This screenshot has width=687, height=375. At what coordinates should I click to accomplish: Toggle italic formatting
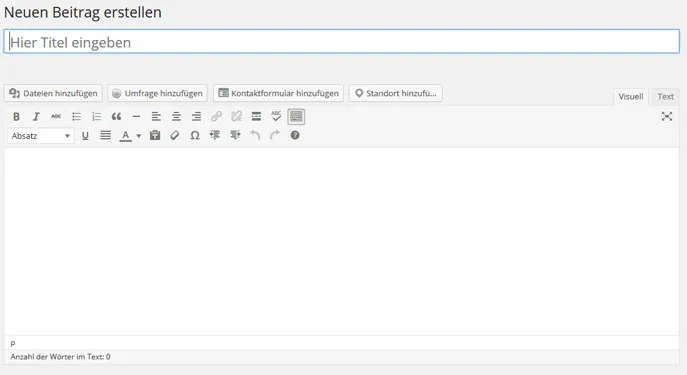[x=36, y=117]
